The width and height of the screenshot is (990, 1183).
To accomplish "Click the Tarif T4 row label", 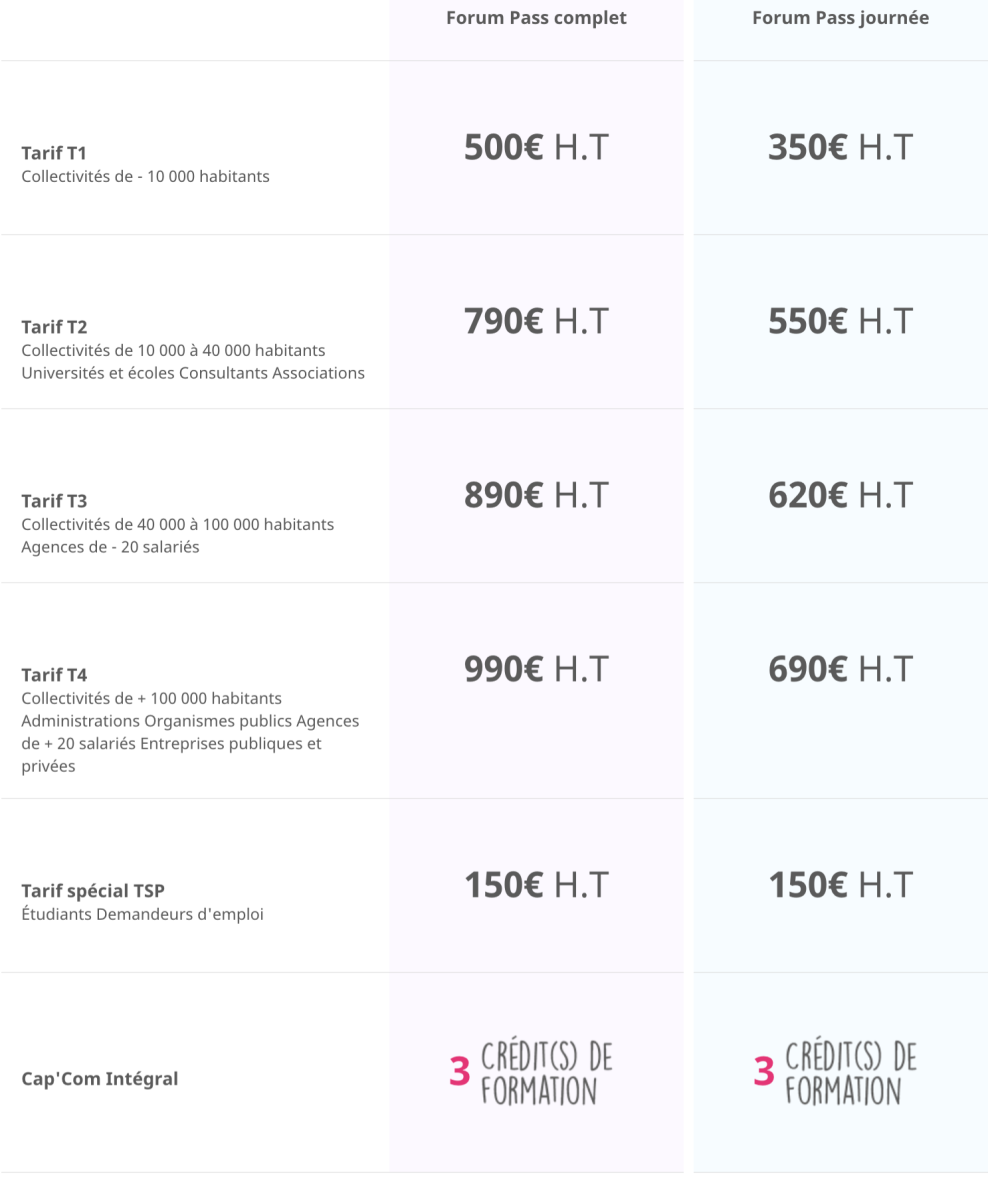I will pos(54,674).
